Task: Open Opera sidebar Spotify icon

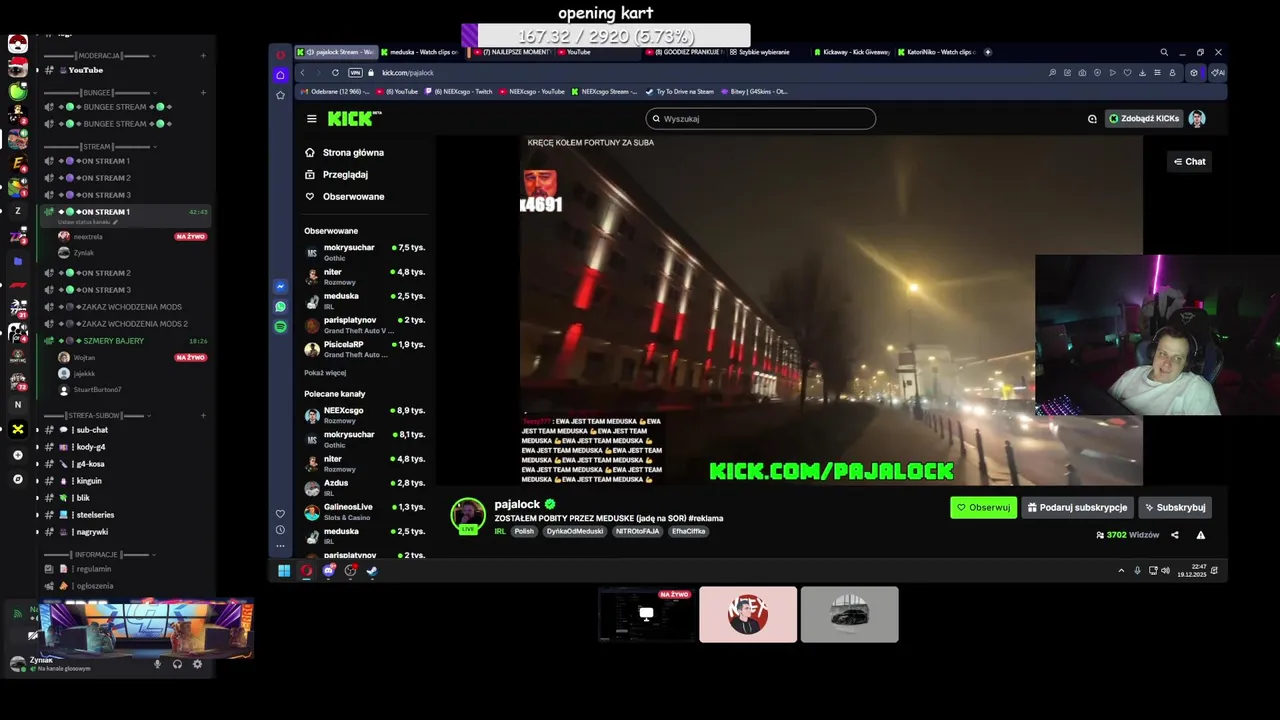Action: tap(280, 327)
